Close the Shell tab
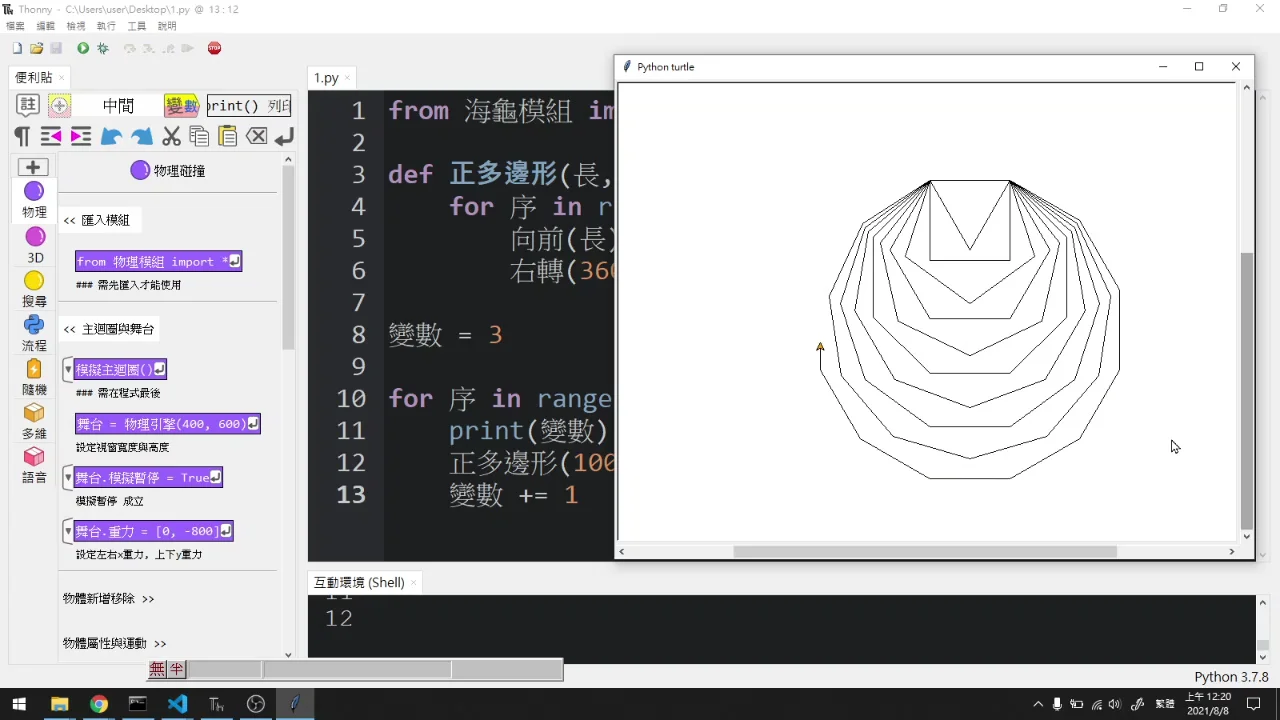 413,582
